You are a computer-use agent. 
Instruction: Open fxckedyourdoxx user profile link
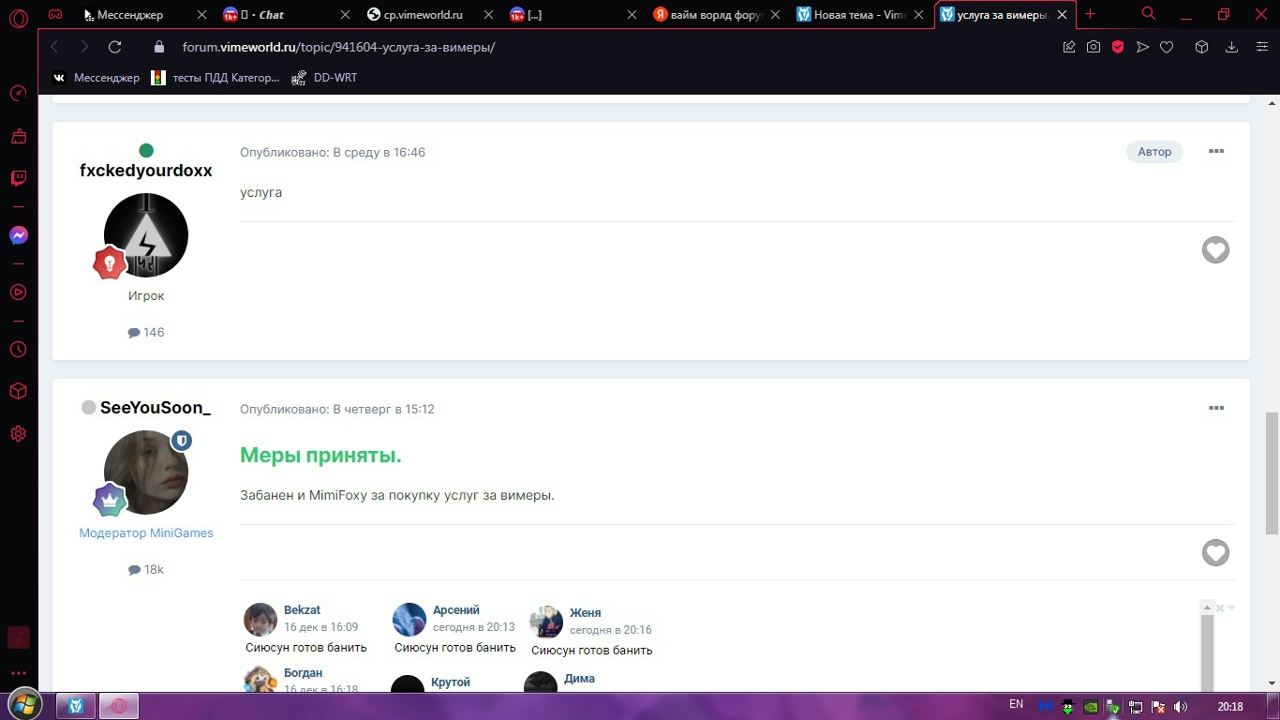146,171
